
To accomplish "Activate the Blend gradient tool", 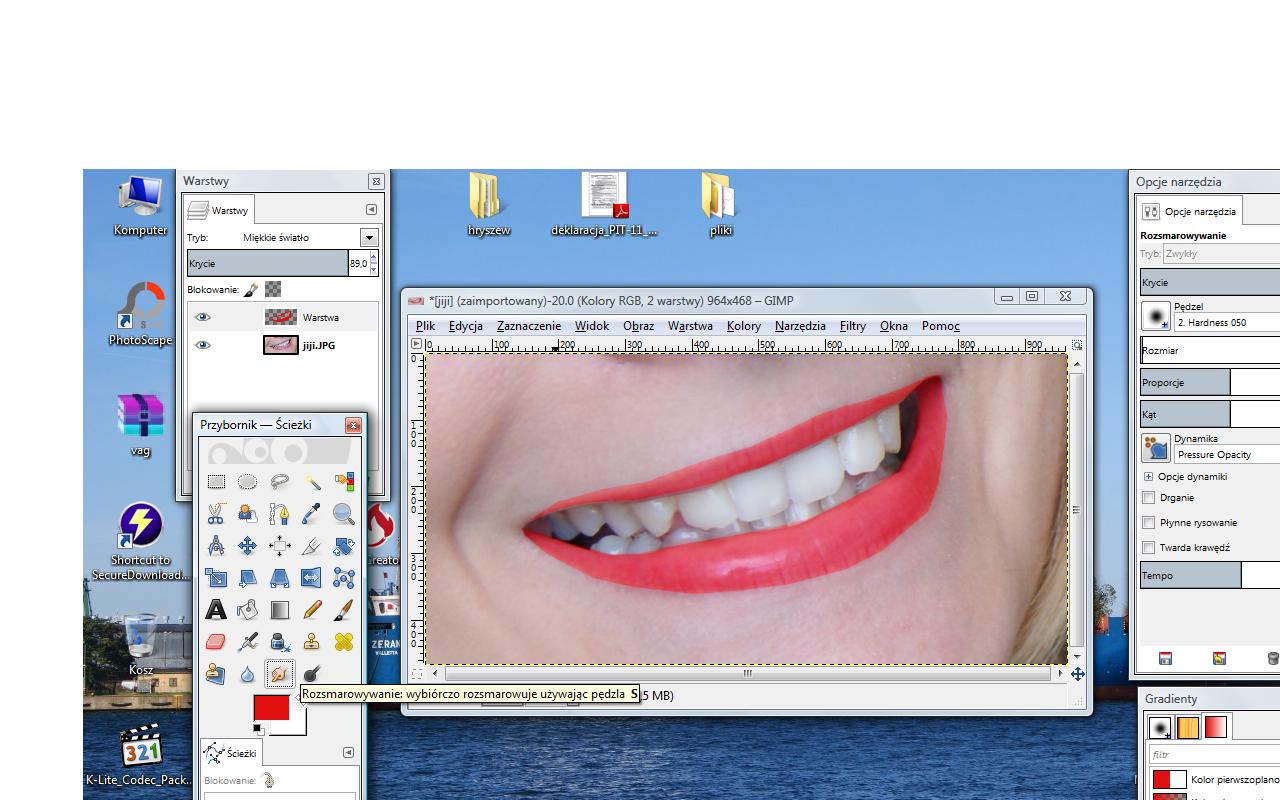I will [x=280, y=610].
